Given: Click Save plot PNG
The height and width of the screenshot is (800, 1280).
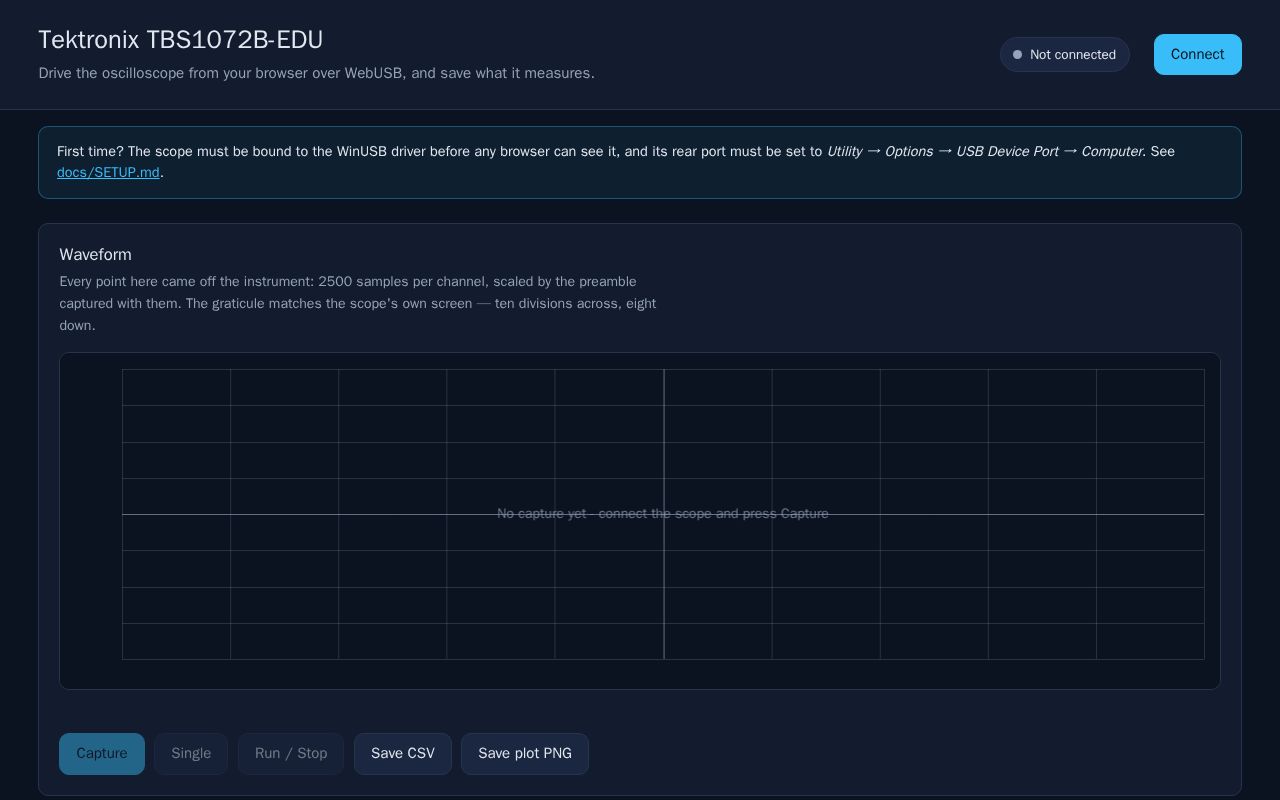Looking at the screenshot, I should (525, 754).
